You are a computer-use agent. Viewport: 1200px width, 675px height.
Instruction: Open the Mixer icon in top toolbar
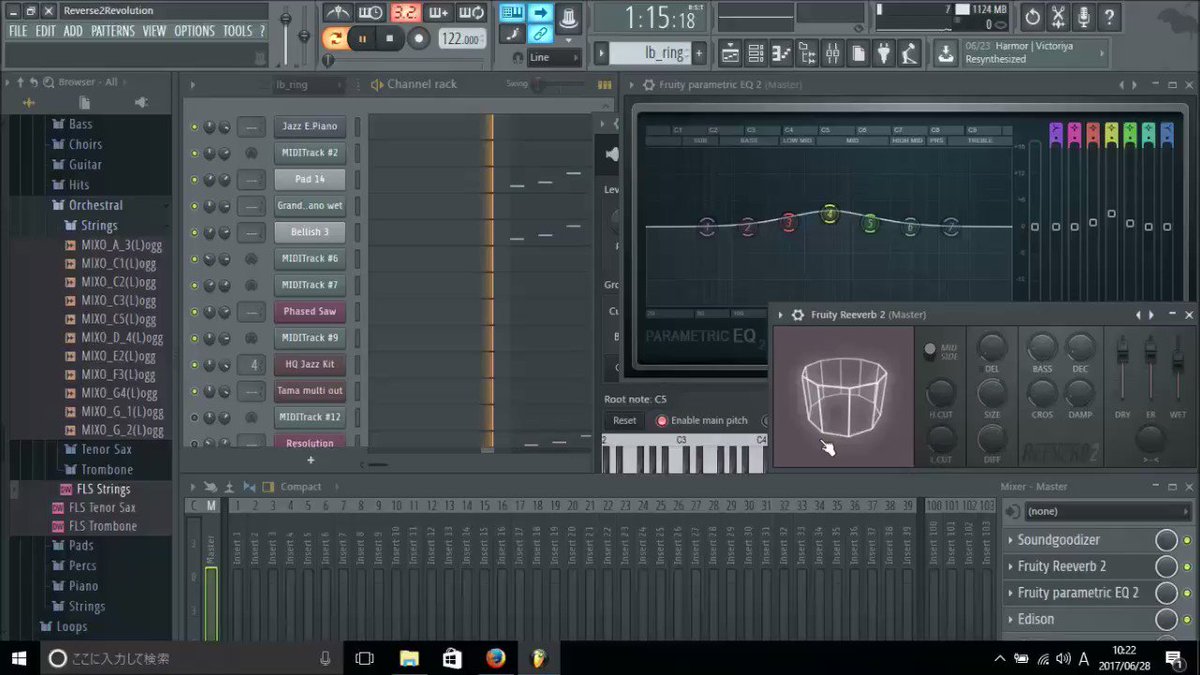[x=833, y=53]
